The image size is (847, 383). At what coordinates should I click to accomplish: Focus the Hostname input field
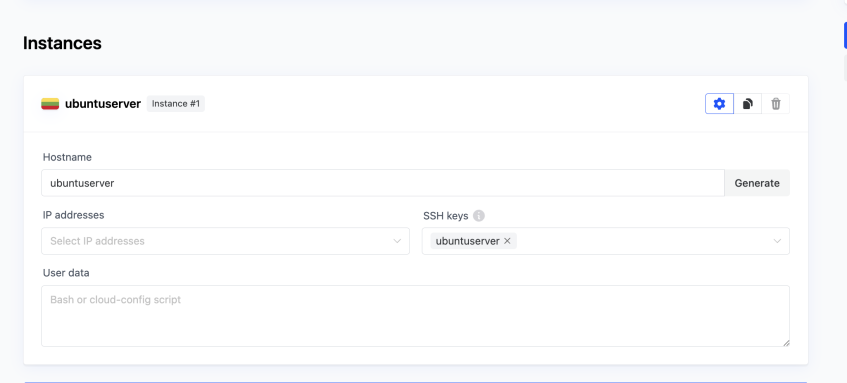(383, 183)
